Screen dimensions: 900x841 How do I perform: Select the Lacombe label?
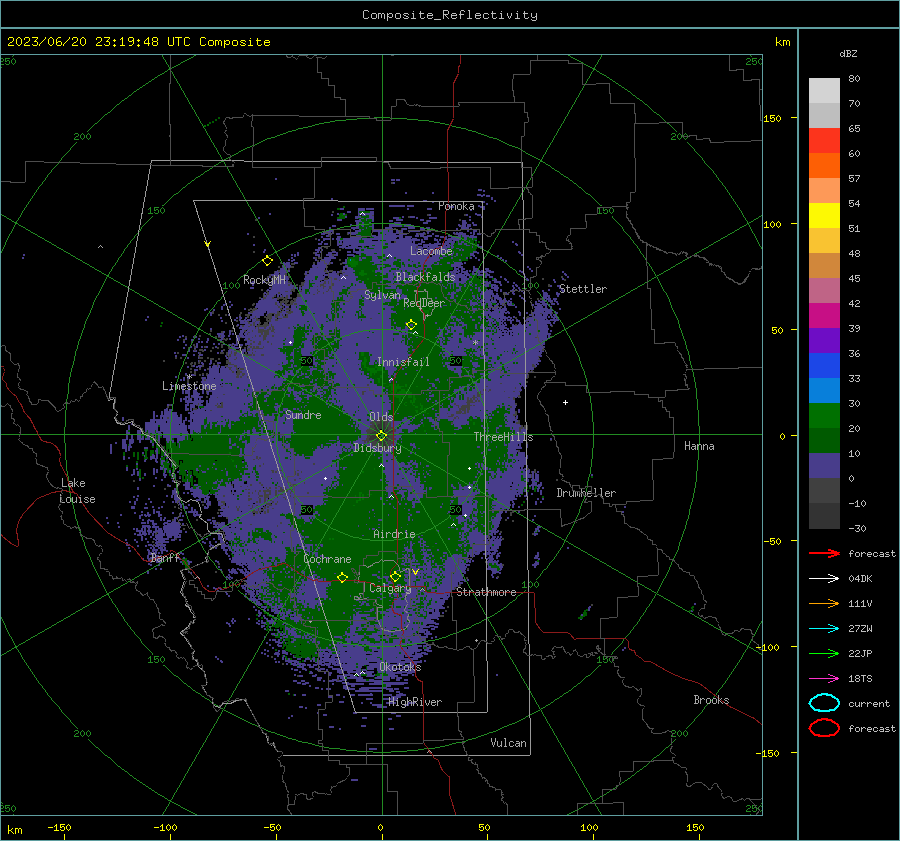tap(431, 251)
